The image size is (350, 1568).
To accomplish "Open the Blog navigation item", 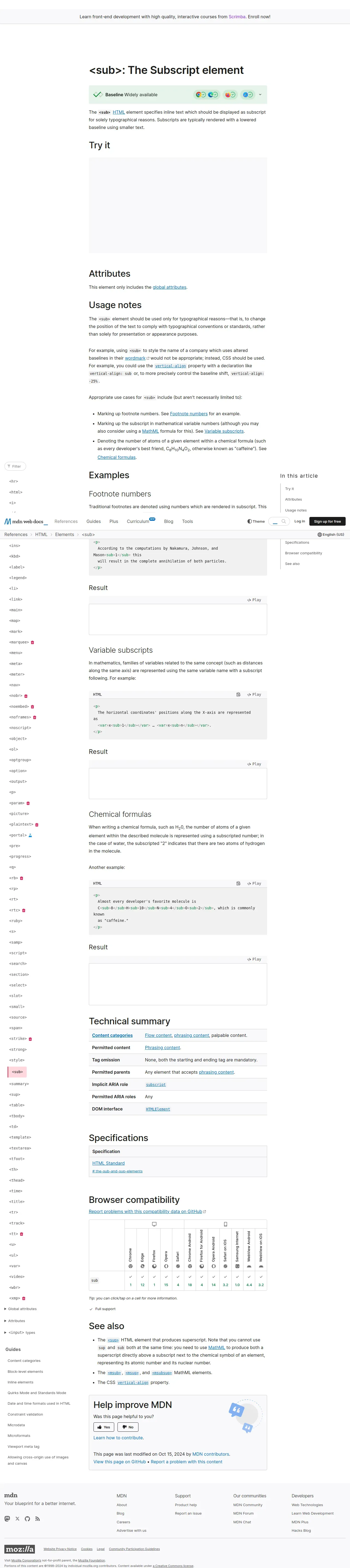I will [x=169, y=521].
